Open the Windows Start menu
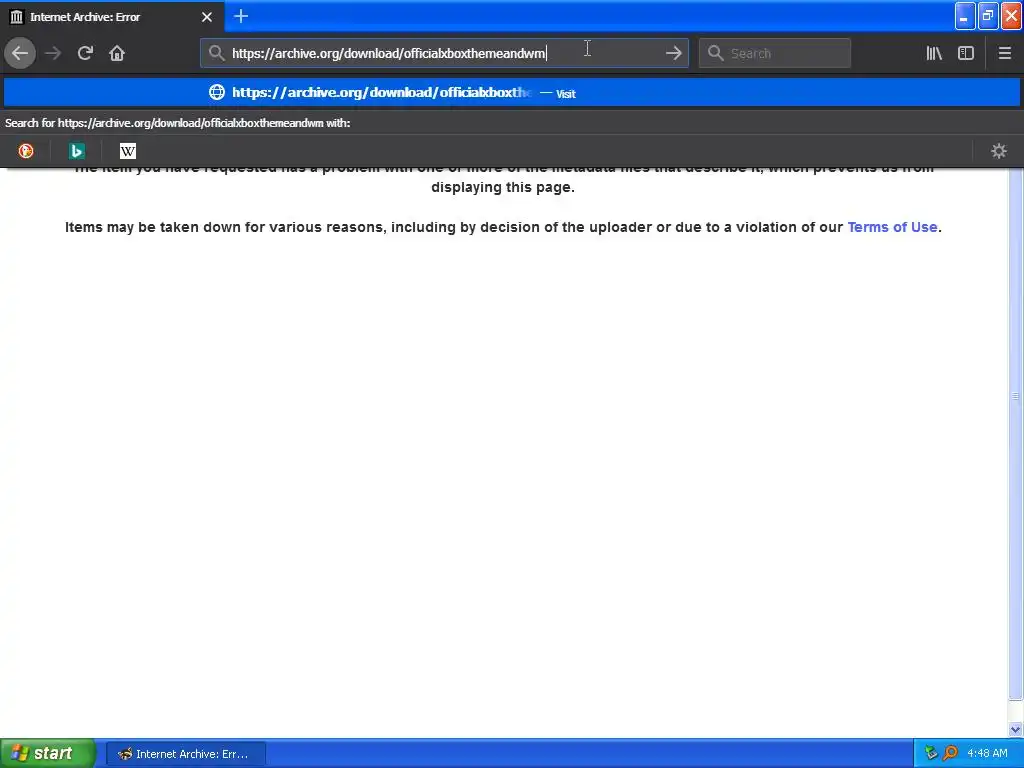The height and width of the screenshot is (768, 1024). (x=47, y=754)
